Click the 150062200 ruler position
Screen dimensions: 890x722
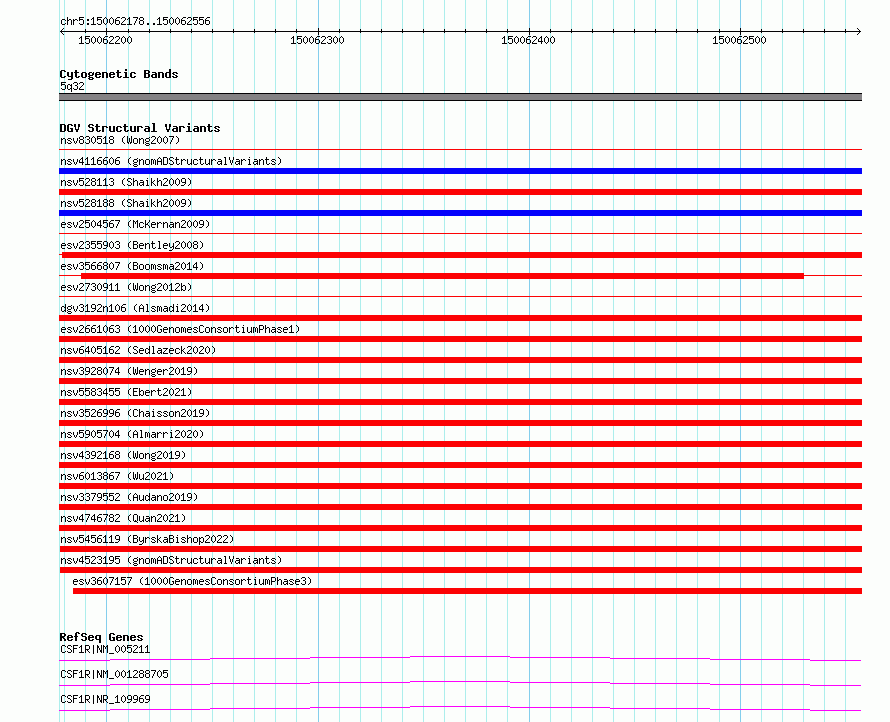pyautogui.click(x=105, y=40)
